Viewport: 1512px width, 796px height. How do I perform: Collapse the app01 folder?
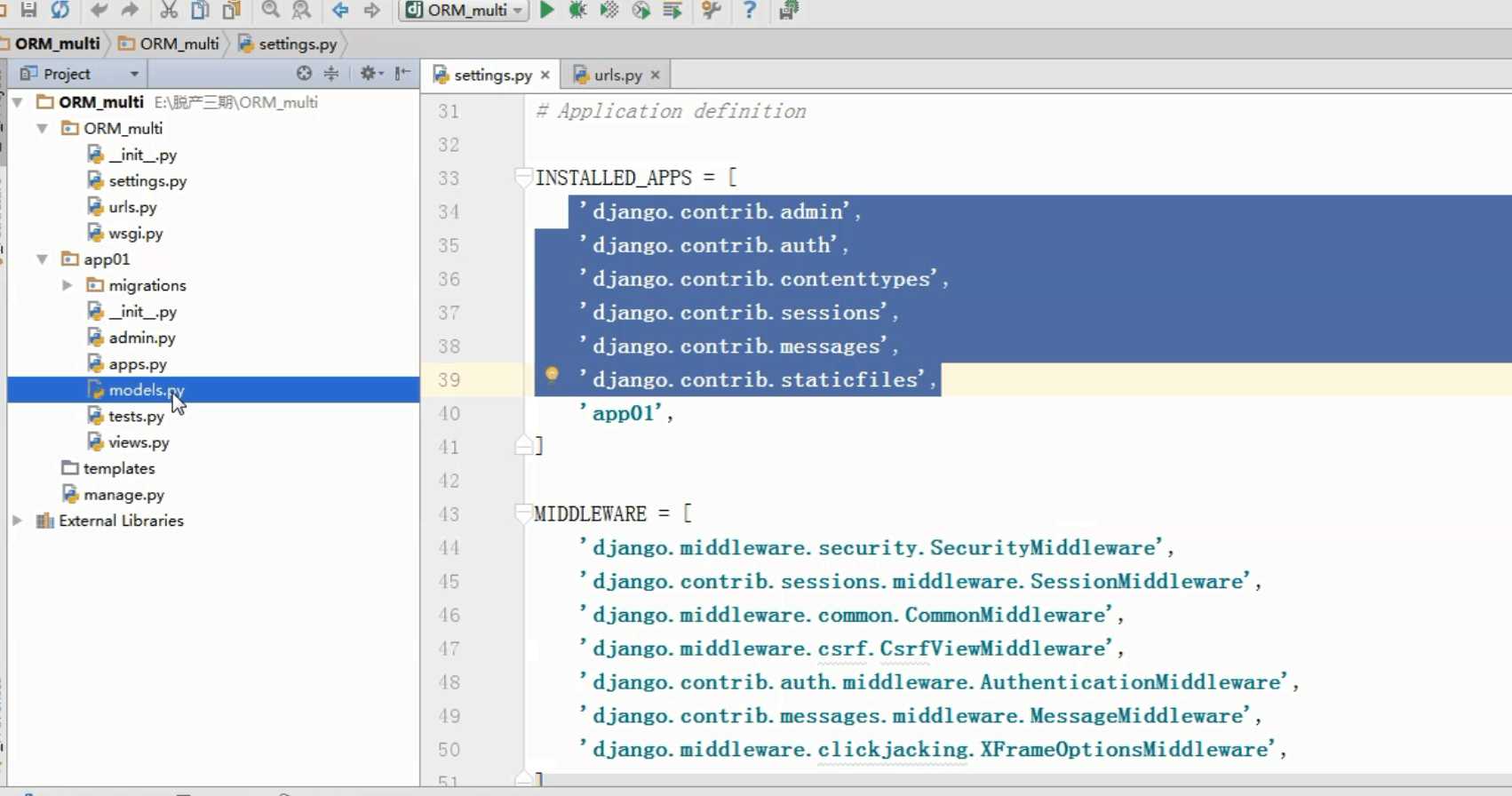coord(42,259)
